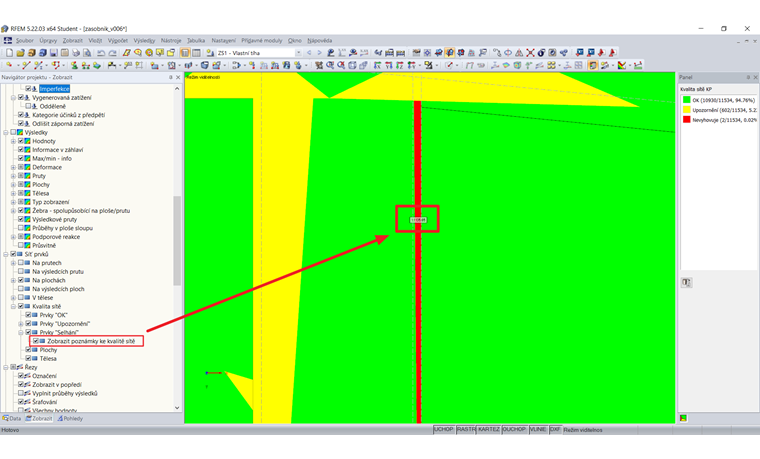Screen dimensions: 760x459
Task: Toggle the RASTR status bar button
Action: point(466,429)
